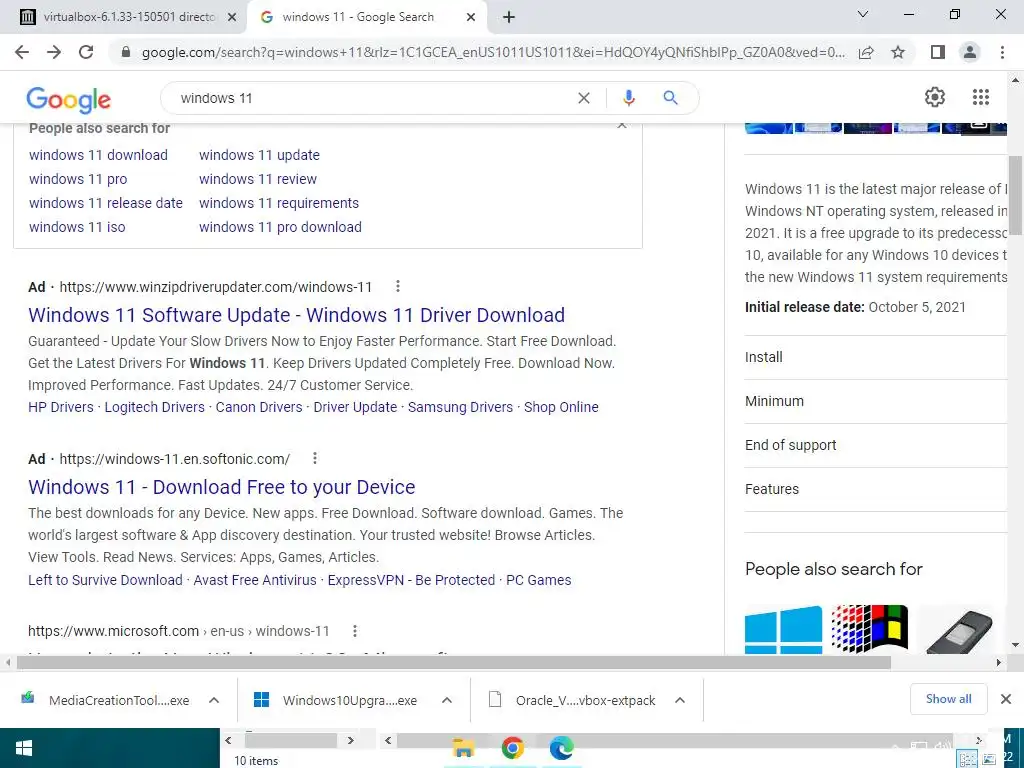This screenshot has height=768, width=1024.
Task: Search for windows 11 review
Action: click(258, 179)
